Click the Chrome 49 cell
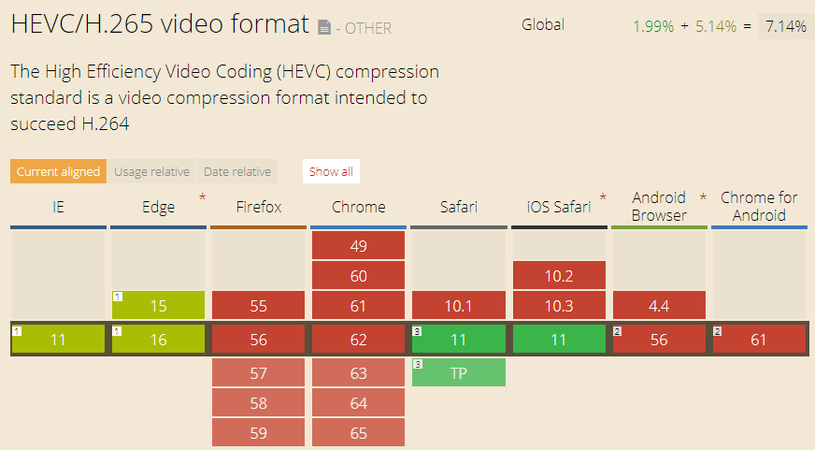815x450 pixels. pos(358,245)
